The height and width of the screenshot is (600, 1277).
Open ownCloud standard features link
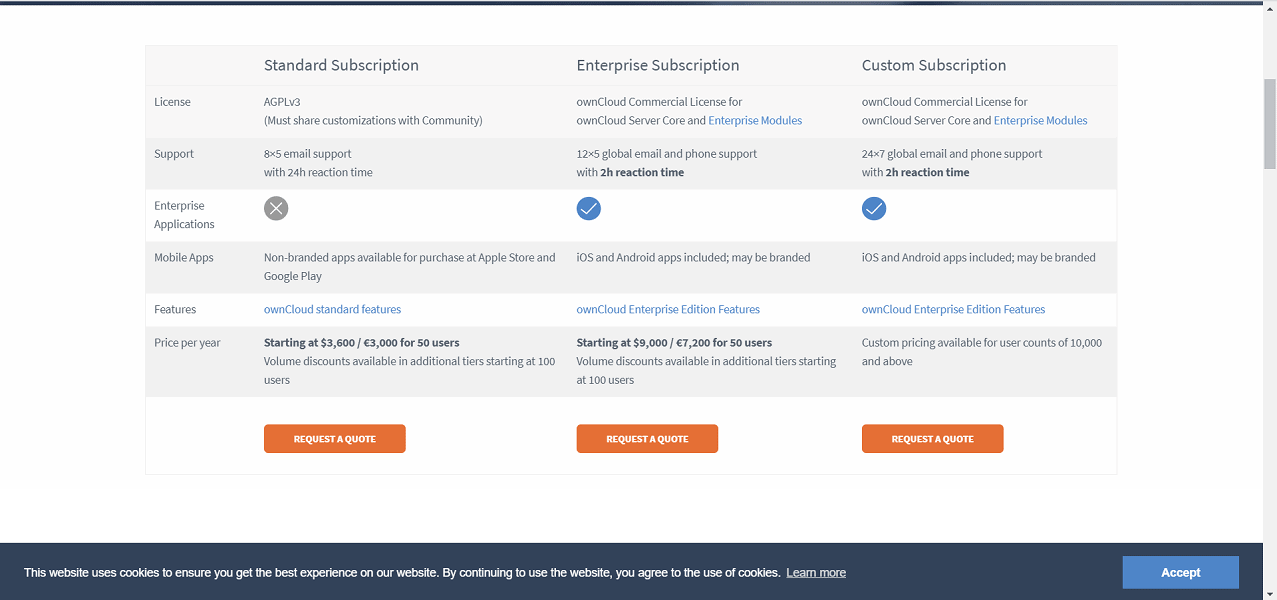tap(332, 309)
